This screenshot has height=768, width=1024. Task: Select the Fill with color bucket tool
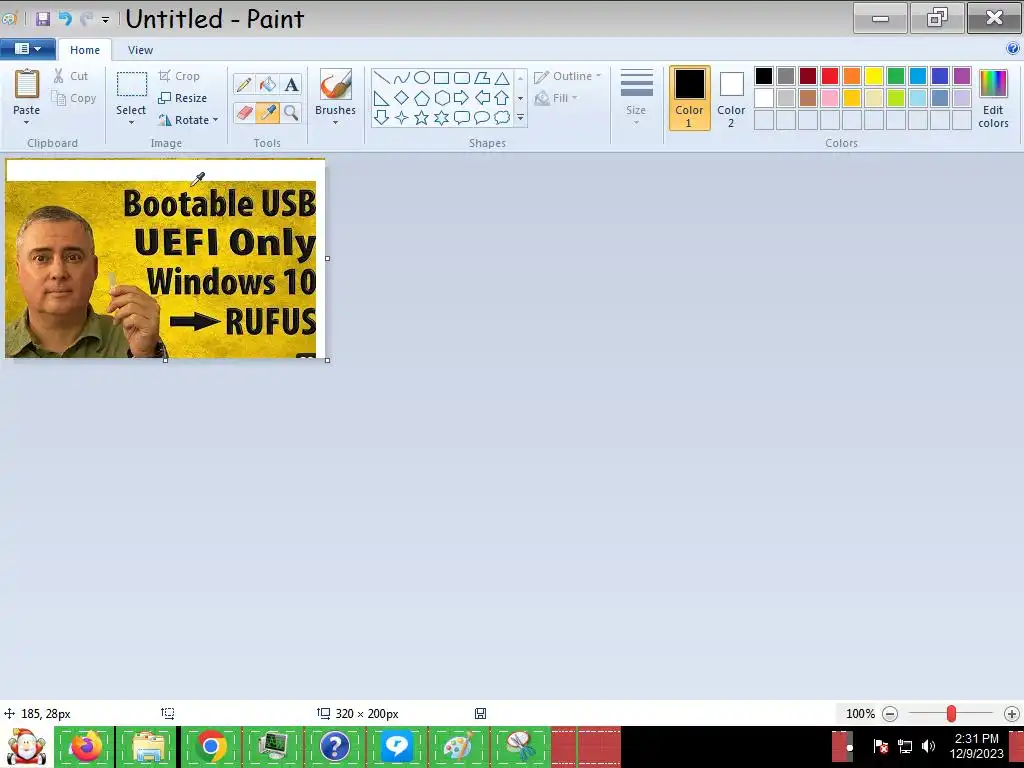(x=268, y=84)
